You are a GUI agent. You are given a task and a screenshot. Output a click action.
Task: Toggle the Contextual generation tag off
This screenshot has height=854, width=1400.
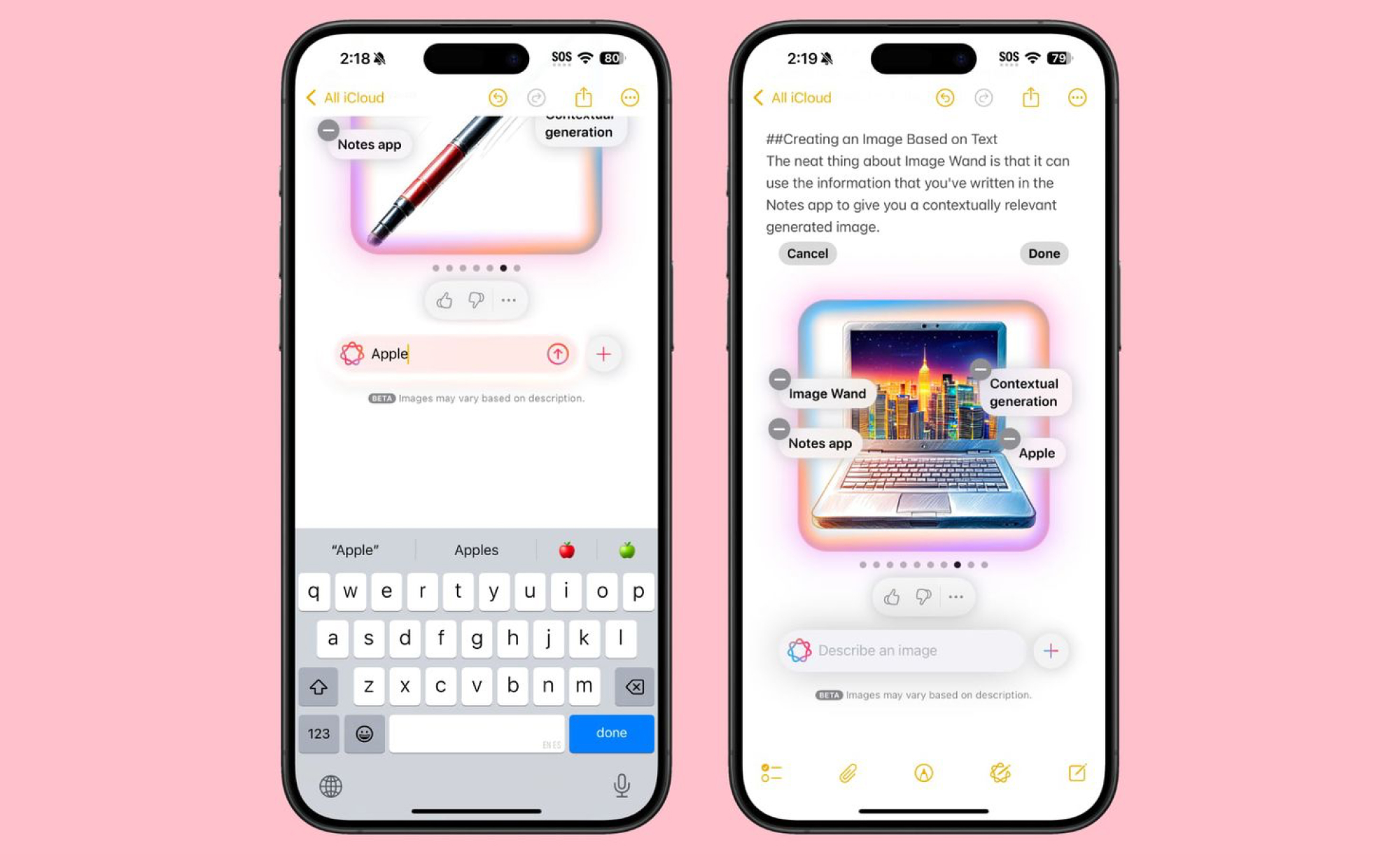point(980,370)
